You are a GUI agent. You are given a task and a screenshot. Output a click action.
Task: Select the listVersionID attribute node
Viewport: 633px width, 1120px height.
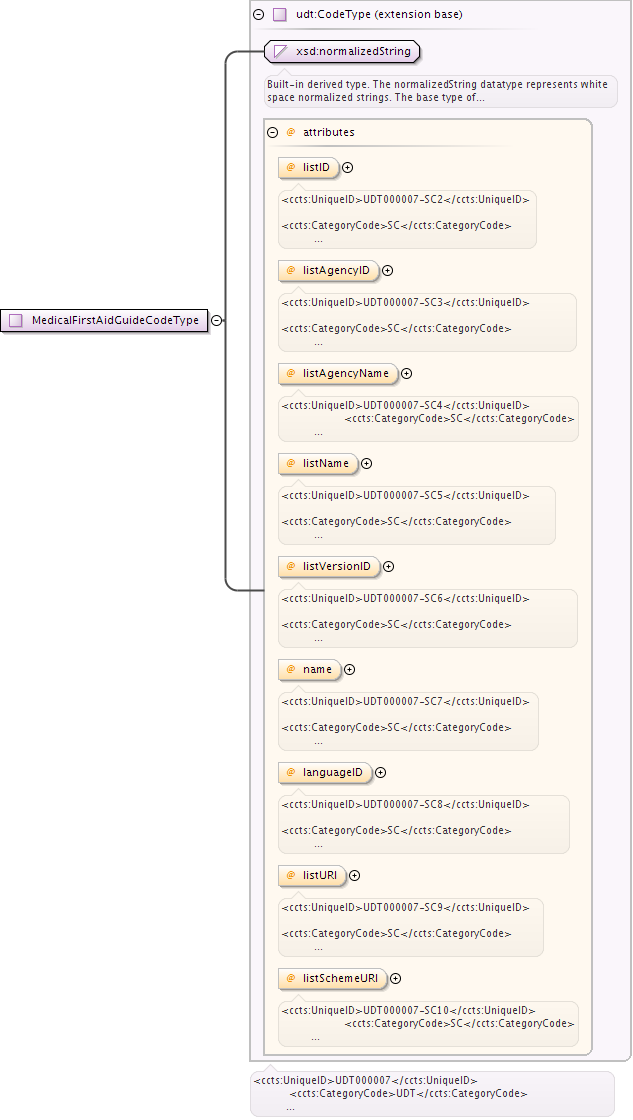coord(329,566)
